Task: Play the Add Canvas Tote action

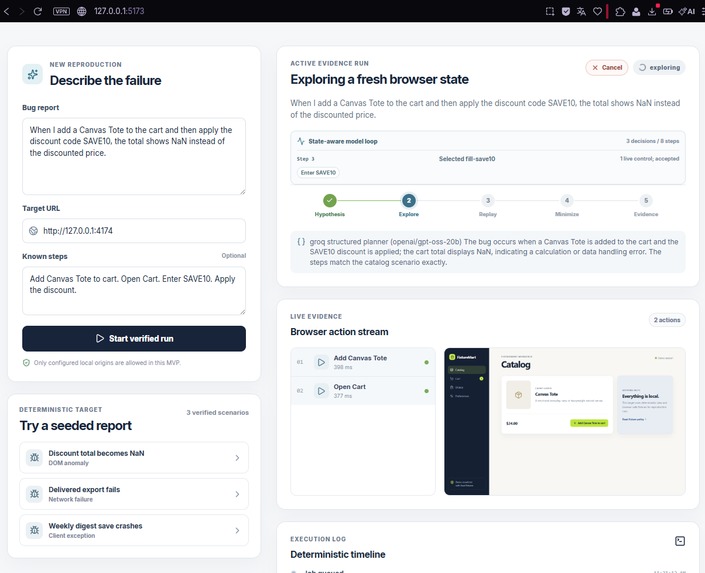Action: [321, 362]
